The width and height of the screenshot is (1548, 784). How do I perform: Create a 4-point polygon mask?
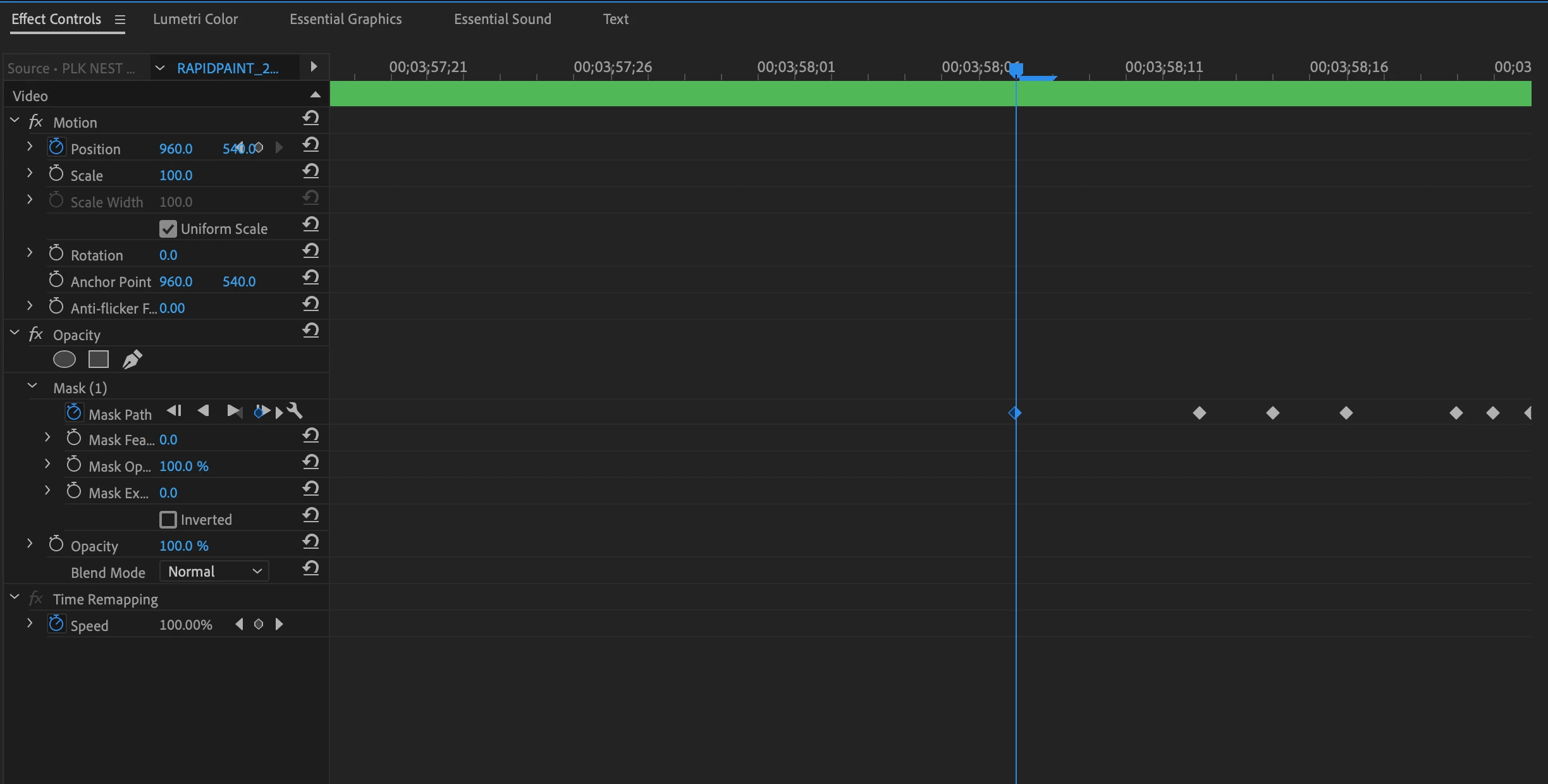pos(99,359)
